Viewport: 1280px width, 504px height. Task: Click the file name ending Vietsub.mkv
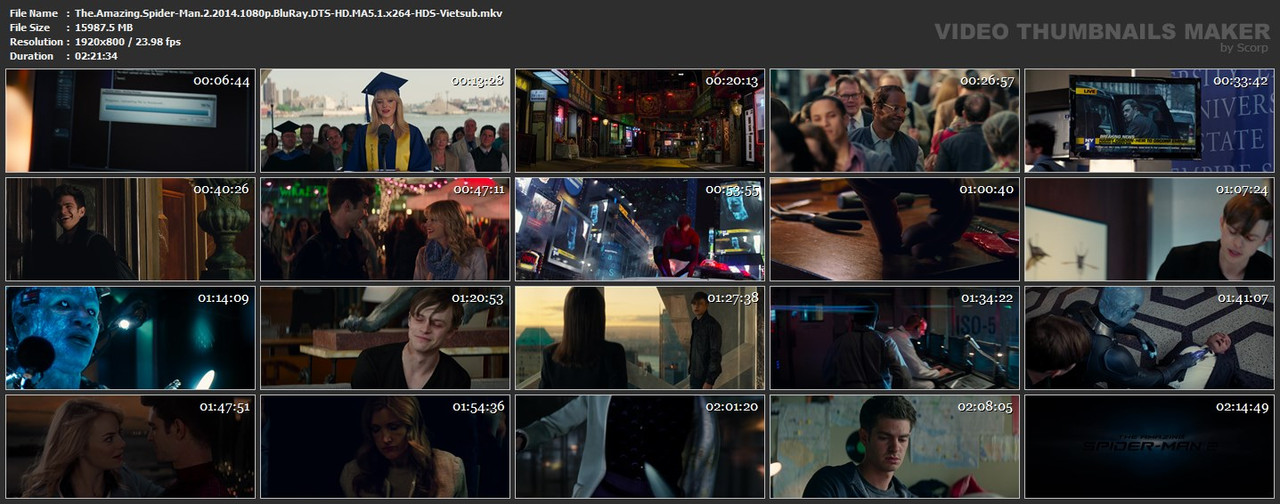click(x=289, y=13)
